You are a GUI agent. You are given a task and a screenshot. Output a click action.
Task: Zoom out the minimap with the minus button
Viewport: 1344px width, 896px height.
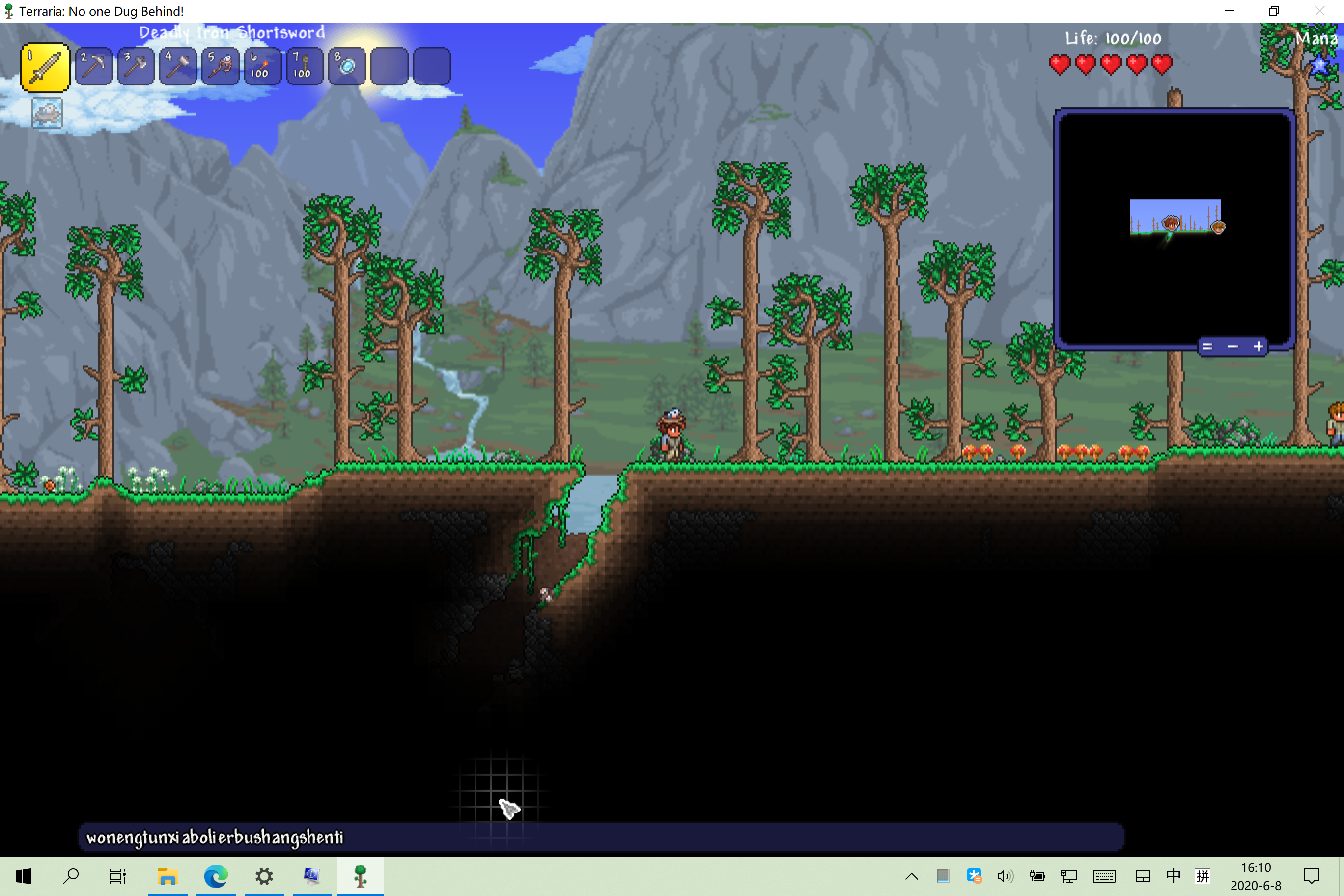pos(1232,346)
